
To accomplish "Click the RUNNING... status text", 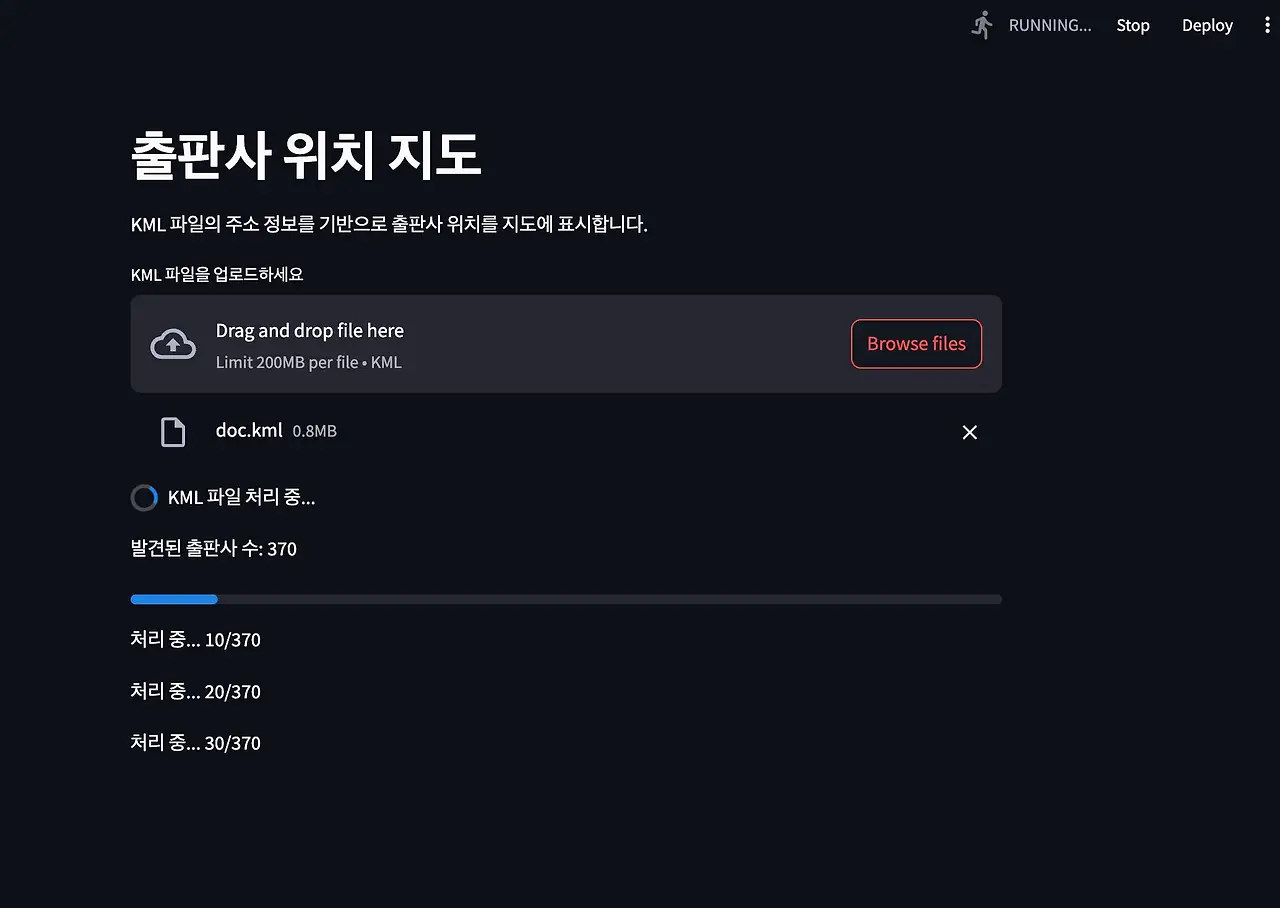I will (x=1049, y=25).
